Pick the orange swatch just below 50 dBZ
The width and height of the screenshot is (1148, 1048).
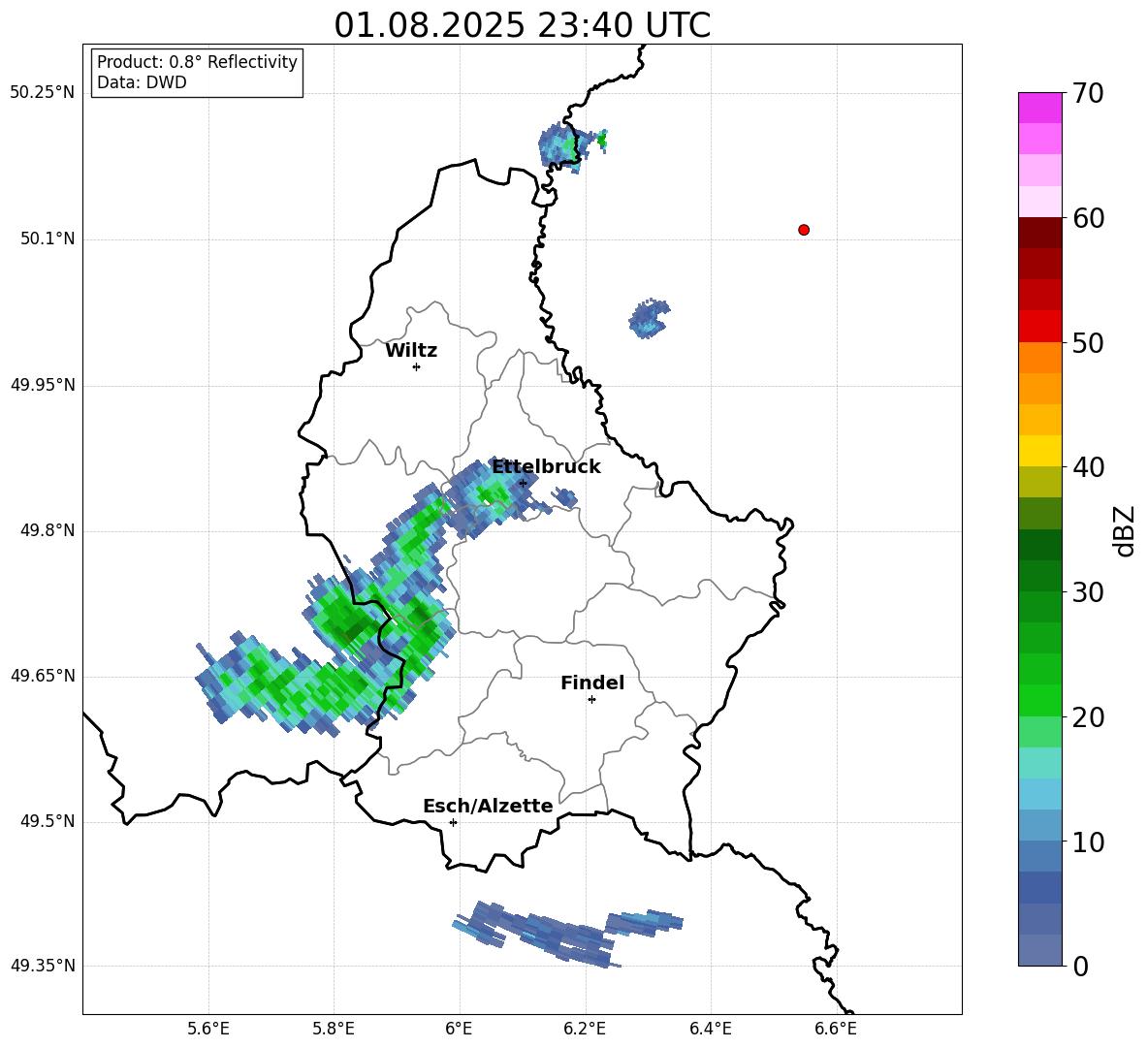(1039, 357)
